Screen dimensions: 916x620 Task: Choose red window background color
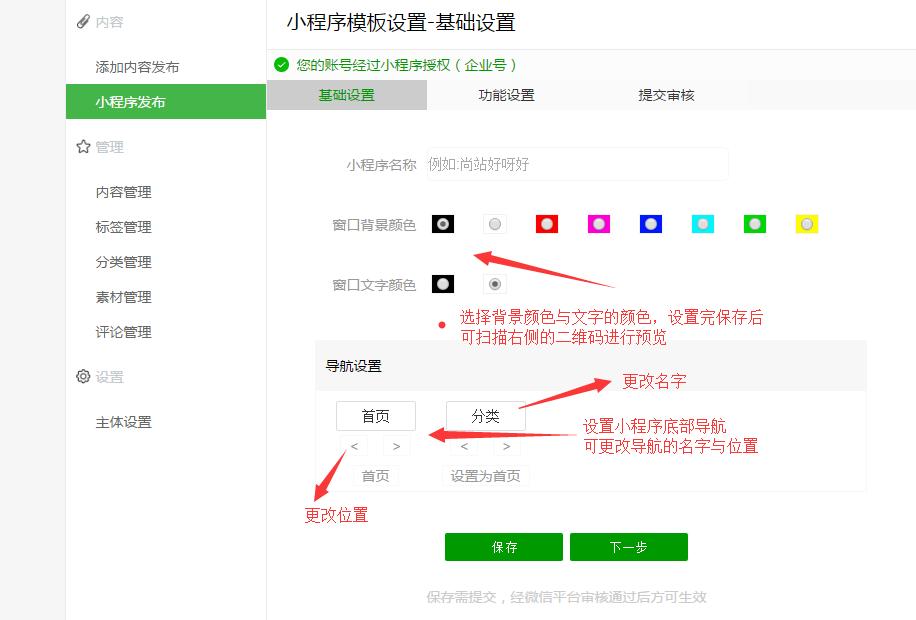[547, 224]
